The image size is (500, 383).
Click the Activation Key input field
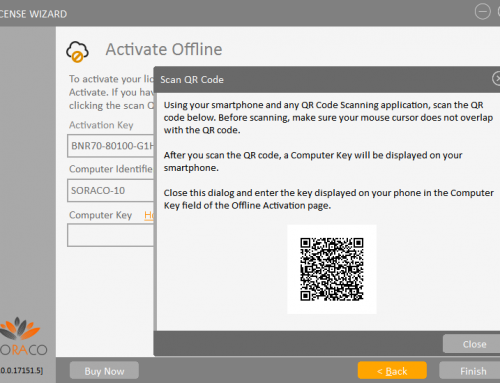[111, 146]
